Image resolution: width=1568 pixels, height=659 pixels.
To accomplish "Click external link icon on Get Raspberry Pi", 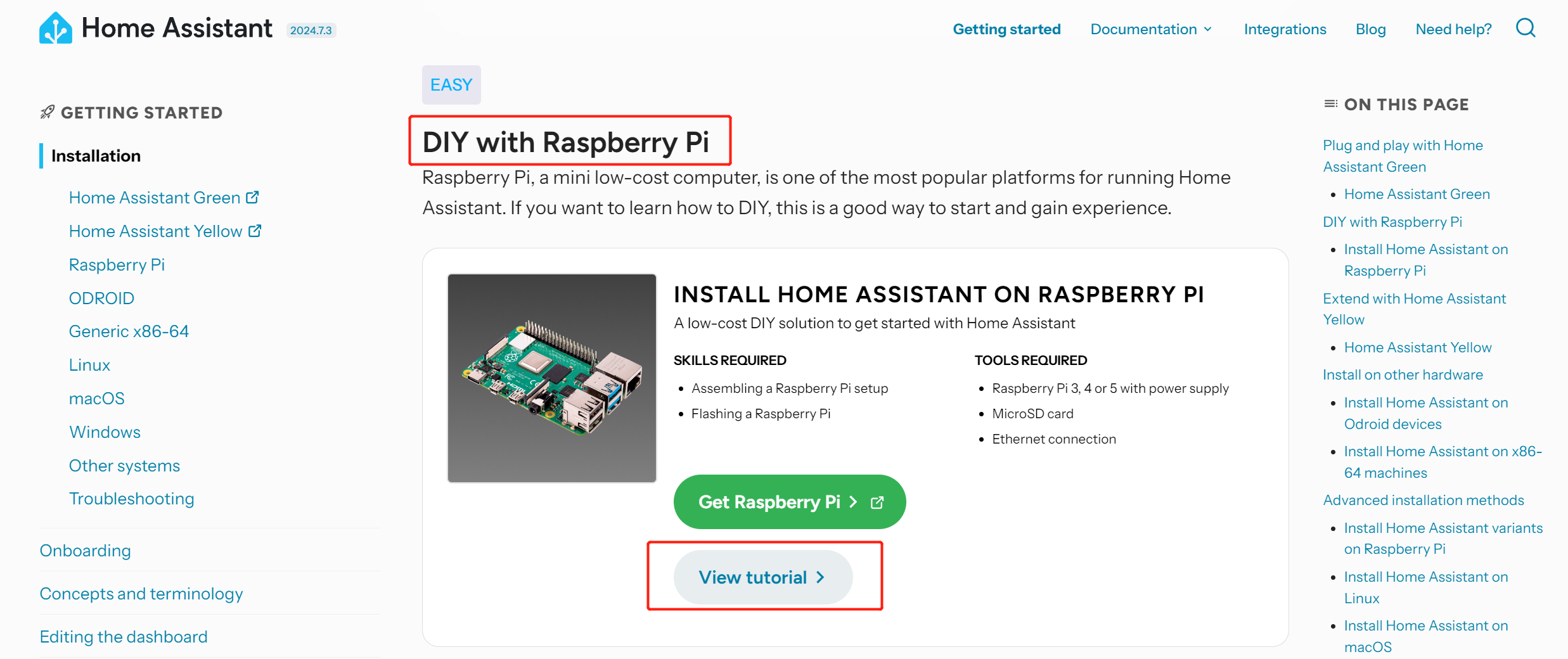I will pyautogui.click(x=877, y=502).
